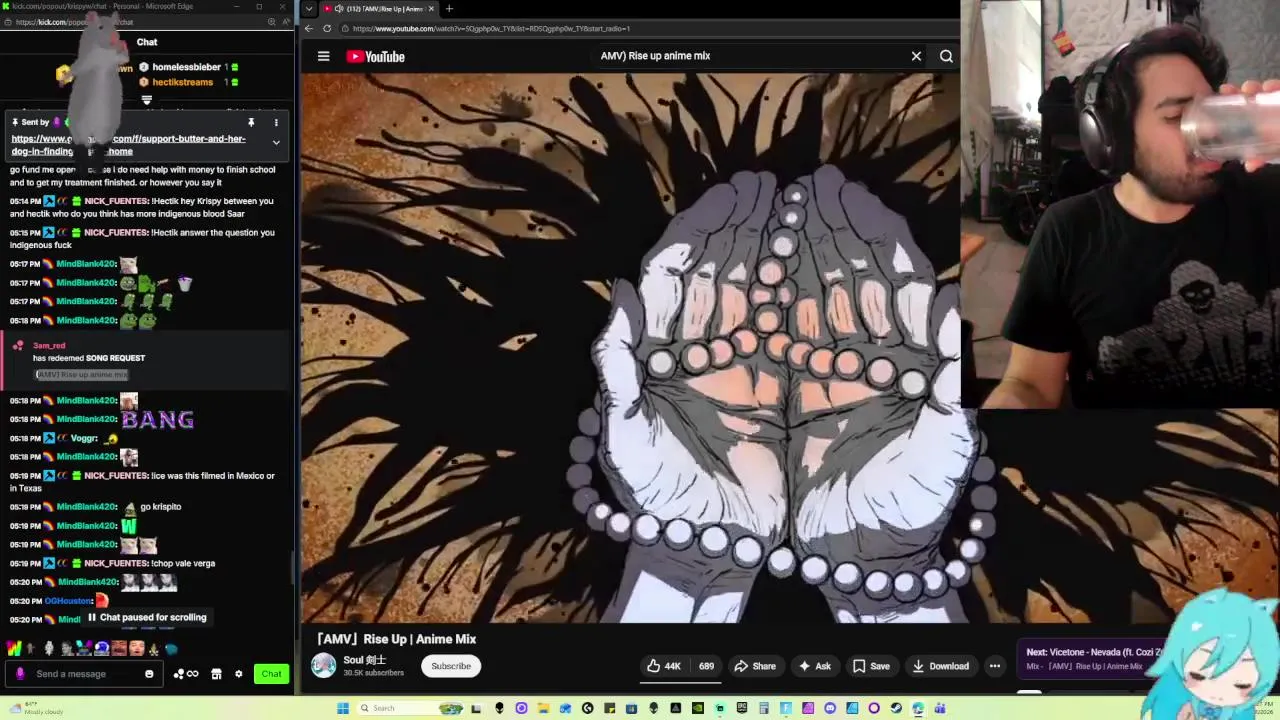Open File Explorer from the taskbar
Viewport: 1280px width, 720px height.
click(543, 708)
